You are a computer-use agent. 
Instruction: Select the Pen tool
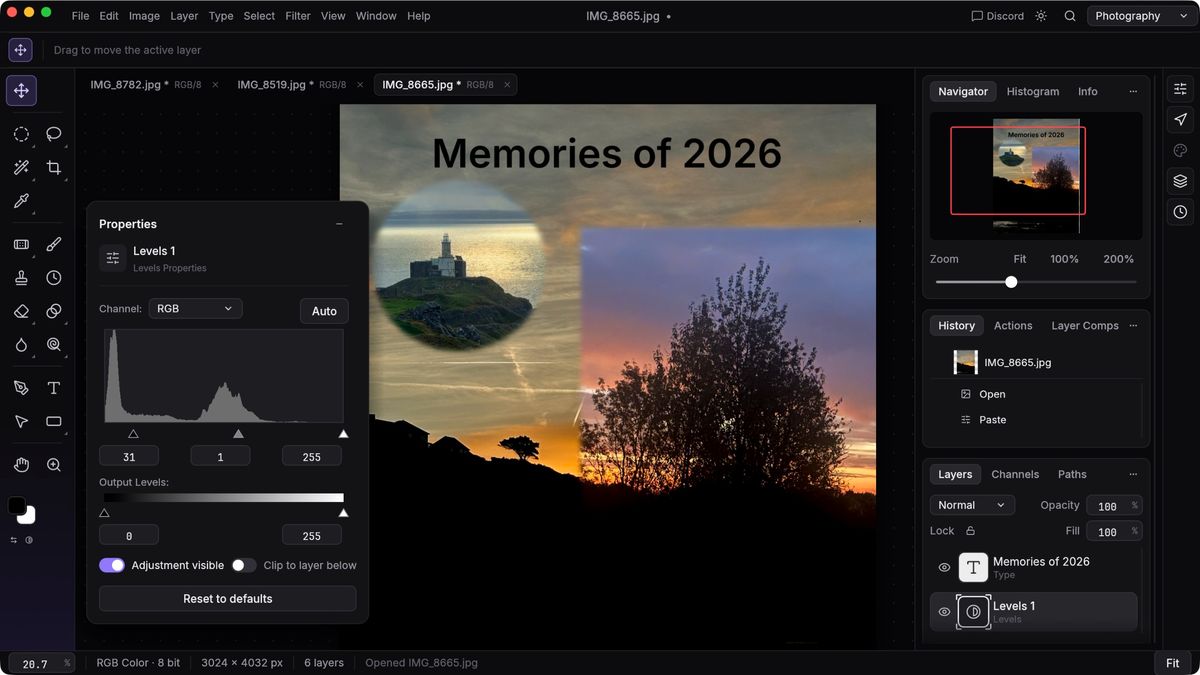tap(21, 388)
